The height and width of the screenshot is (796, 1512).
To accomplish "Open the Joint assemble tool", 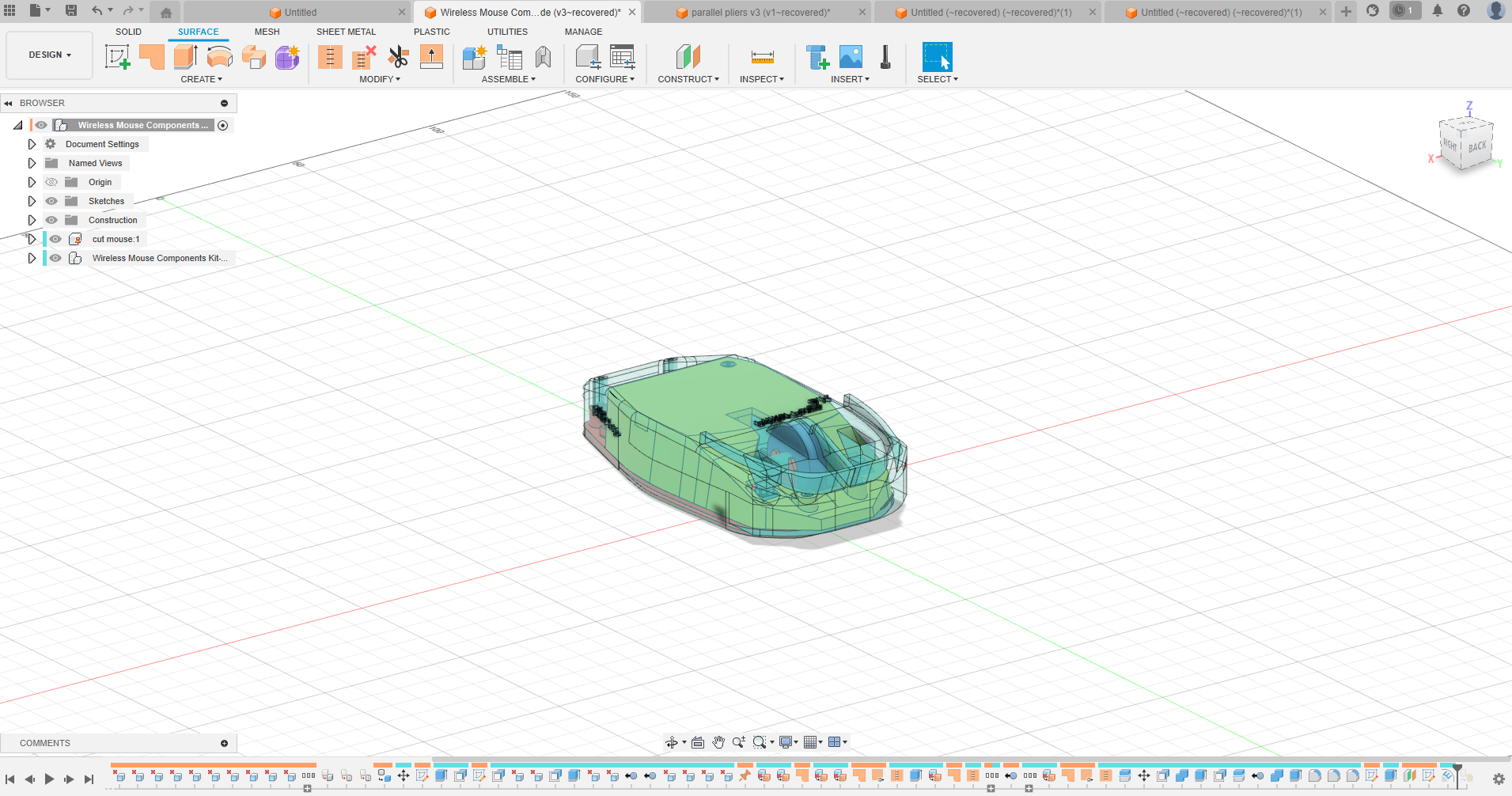I will click(x=543, y=57).
